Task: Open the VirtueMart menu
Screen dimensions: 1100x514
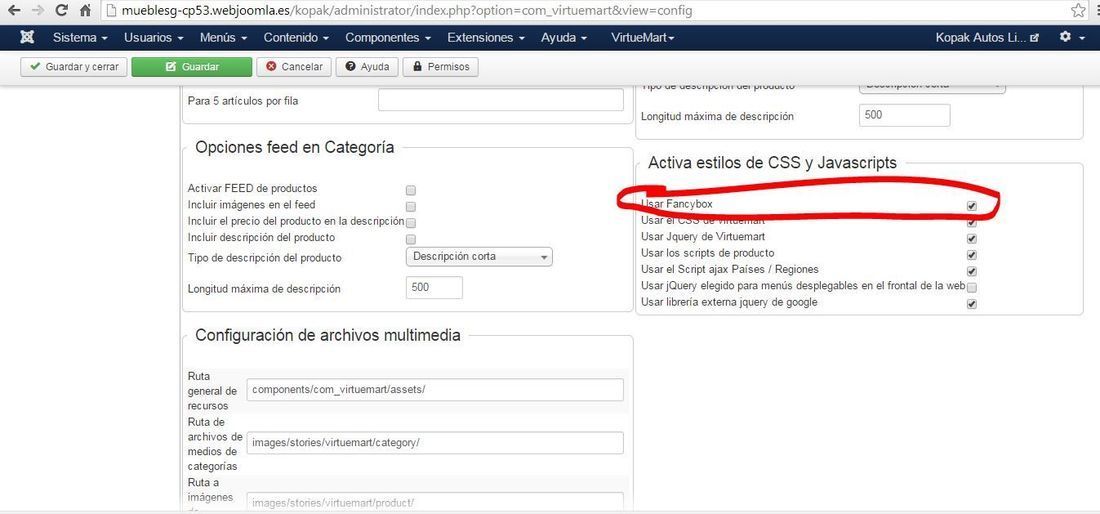Action: pos(643,37)
